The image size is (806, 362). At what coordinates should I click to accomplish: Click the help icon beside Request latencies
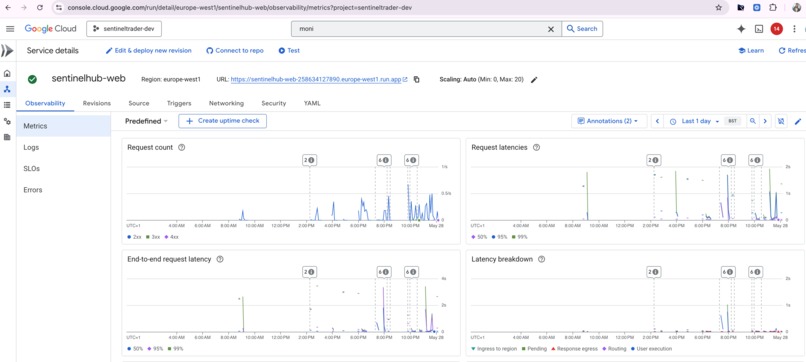click(x=536, y=147)
